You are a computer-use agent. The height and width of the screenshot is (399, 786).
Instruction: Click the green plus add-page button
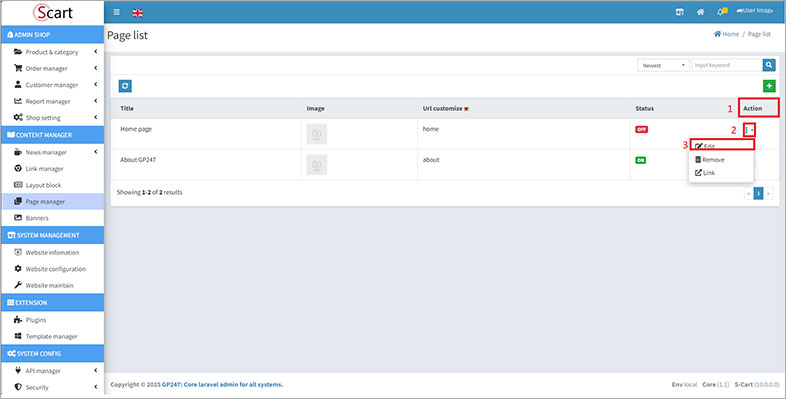[769, 86]
